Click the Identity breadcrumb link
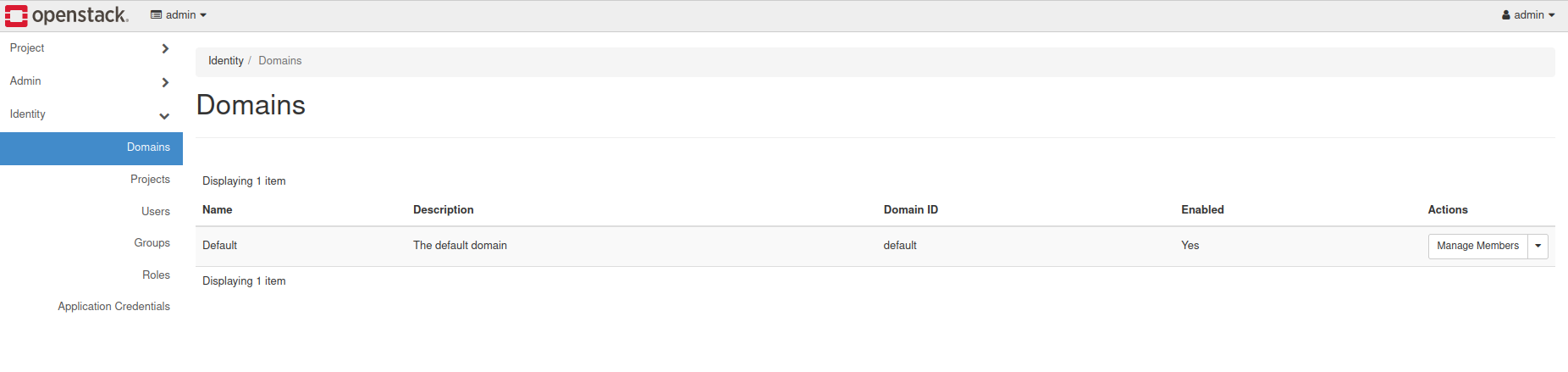1568x372 pixels. point(225,61)
